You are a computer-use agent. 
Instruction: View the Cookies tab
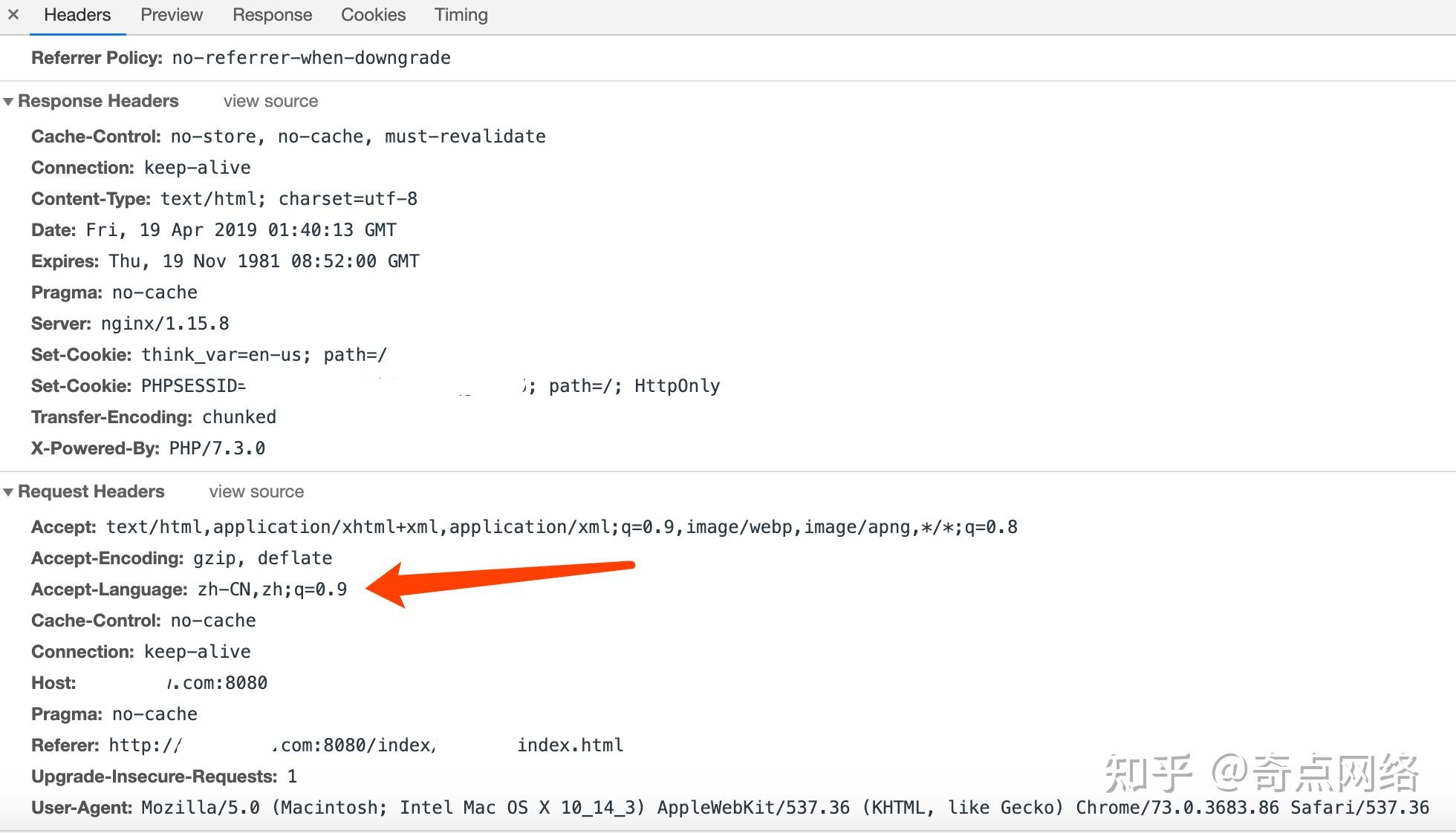373,15
